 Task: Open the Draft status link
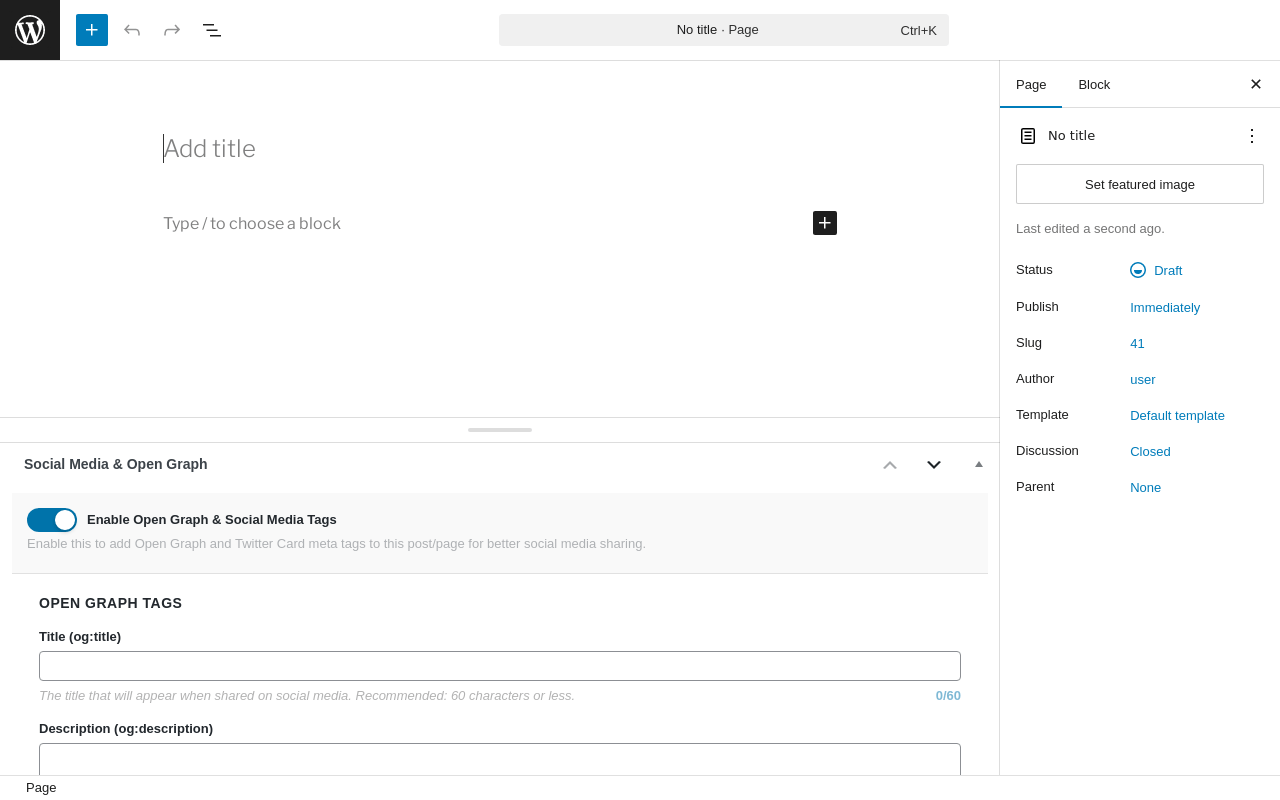(1167, 270)
